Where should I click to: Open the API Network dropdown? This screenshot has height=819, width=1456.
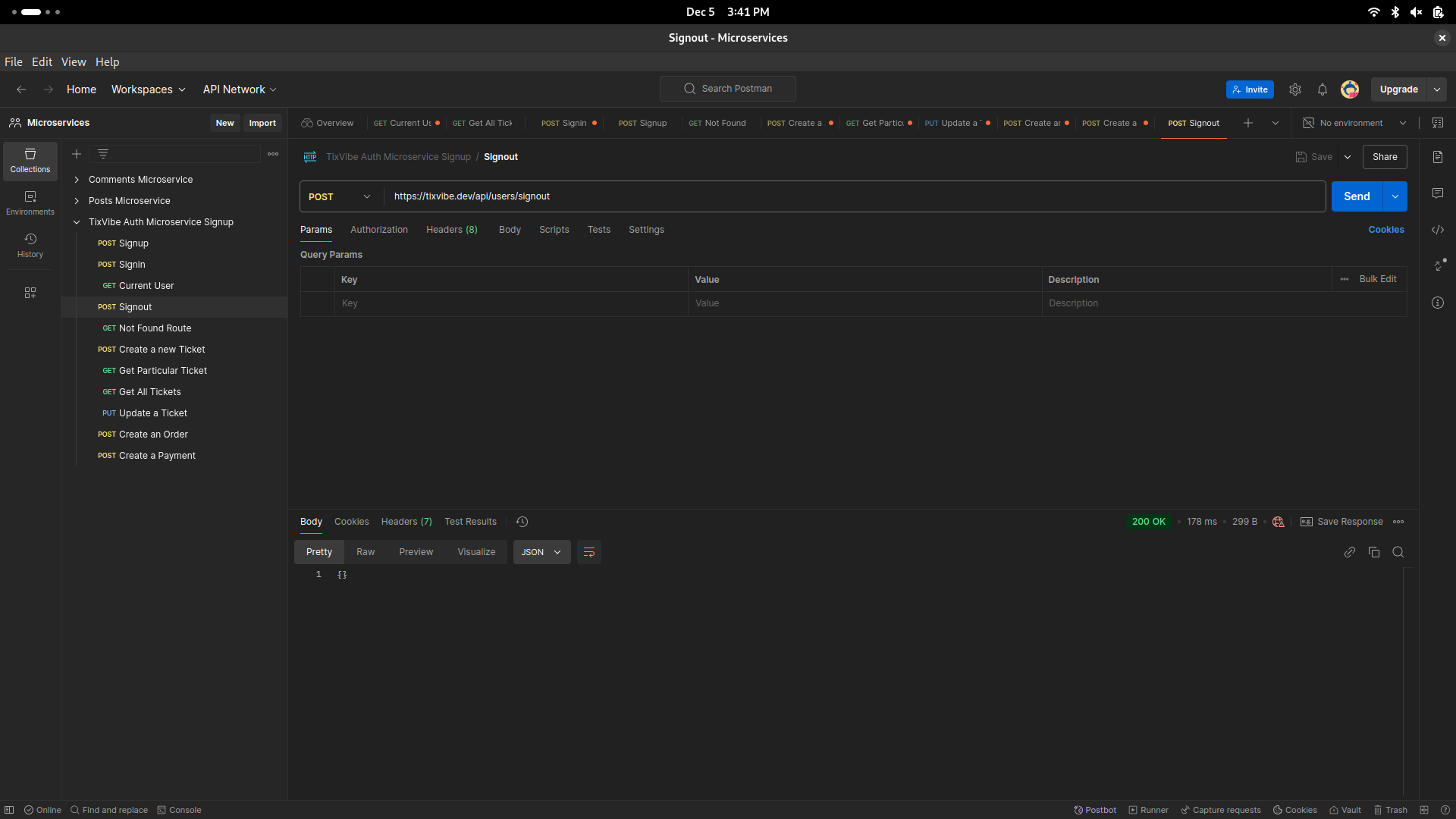click(x=240, y=89)
